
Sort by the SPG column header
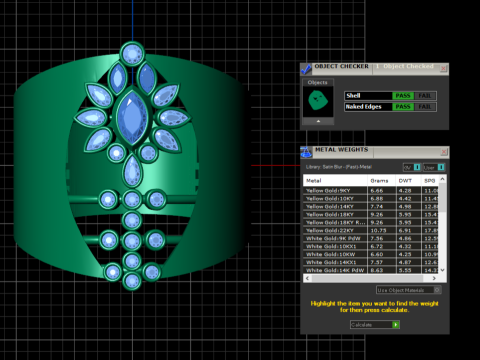pyautogui.click(x=430, y=181)
